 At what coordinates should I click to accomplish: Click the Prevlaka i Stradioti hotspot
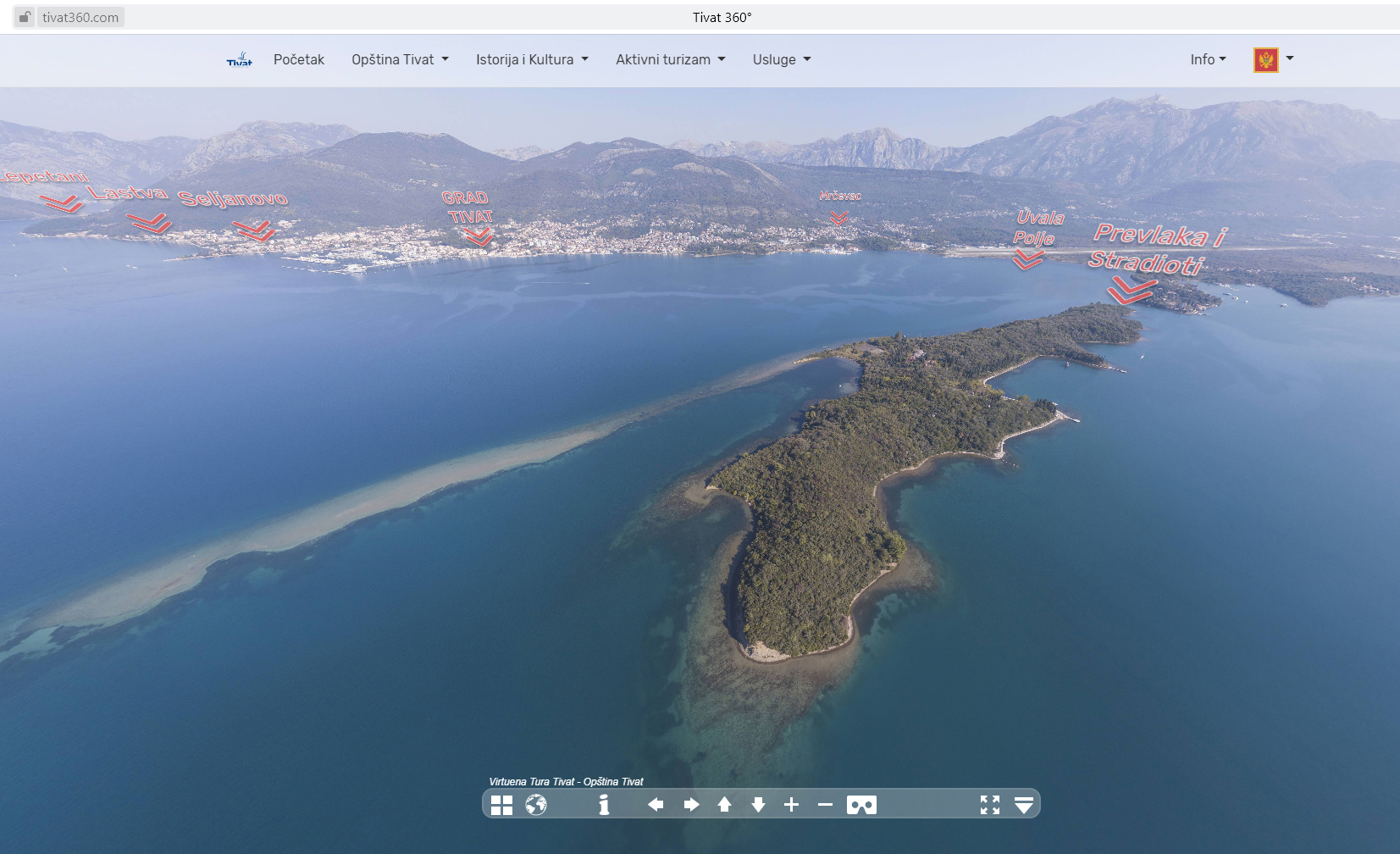pyautogui.click(x=1131, y=291)
